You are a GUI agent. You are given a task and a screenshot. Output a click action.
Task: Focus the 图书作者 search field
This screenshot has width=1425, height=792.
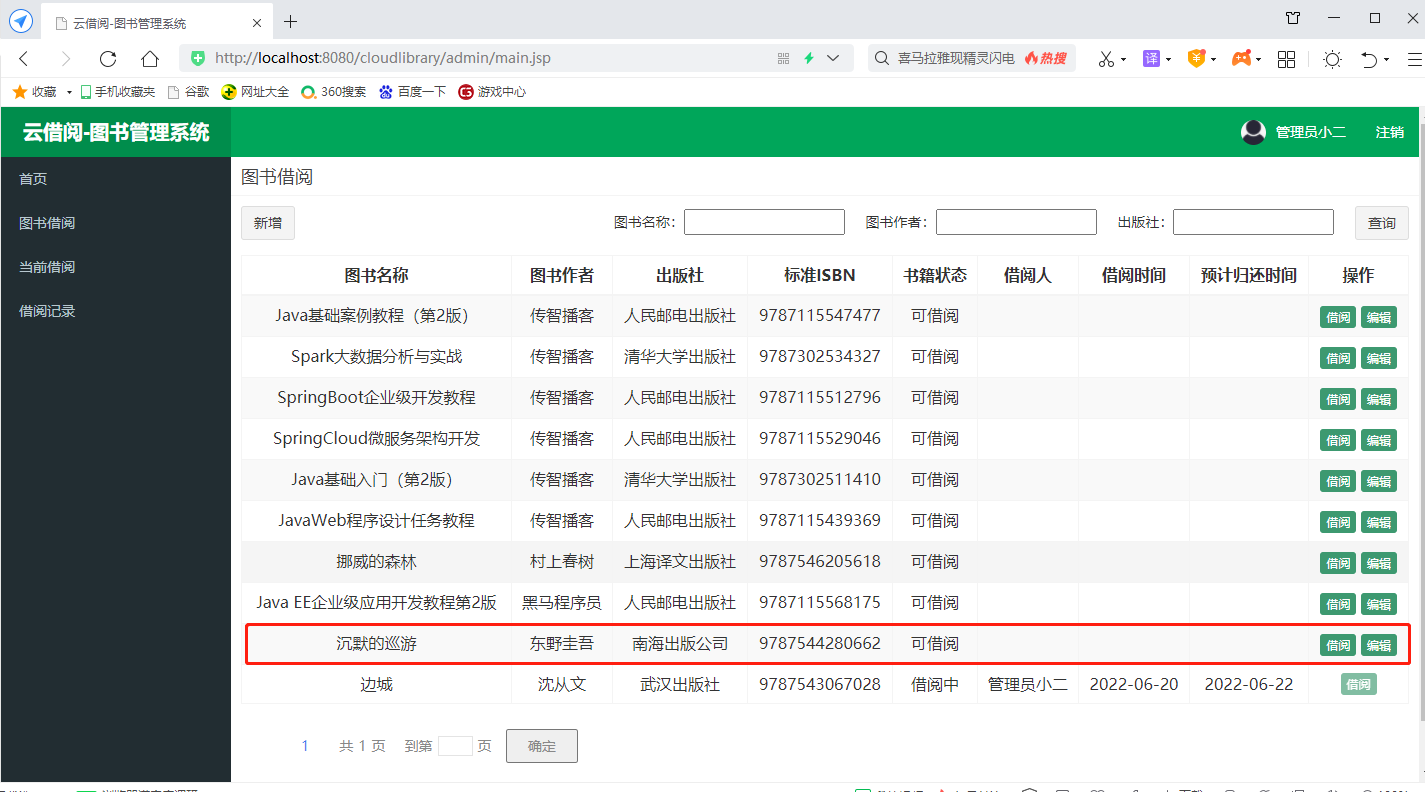click(x=1016, y=222)
